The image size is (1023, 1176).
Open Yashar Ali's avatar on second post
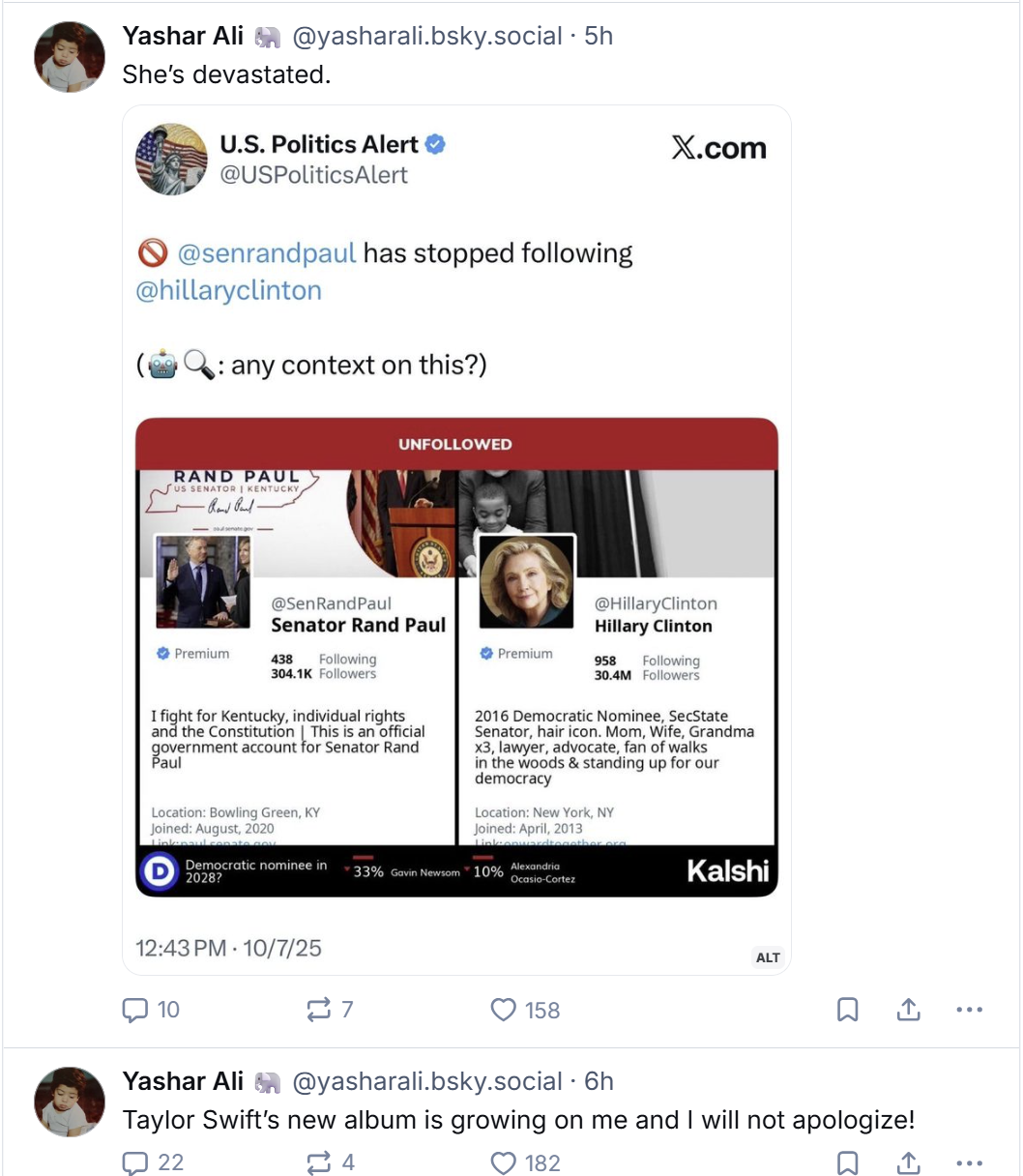click(x=70, y=1102)
